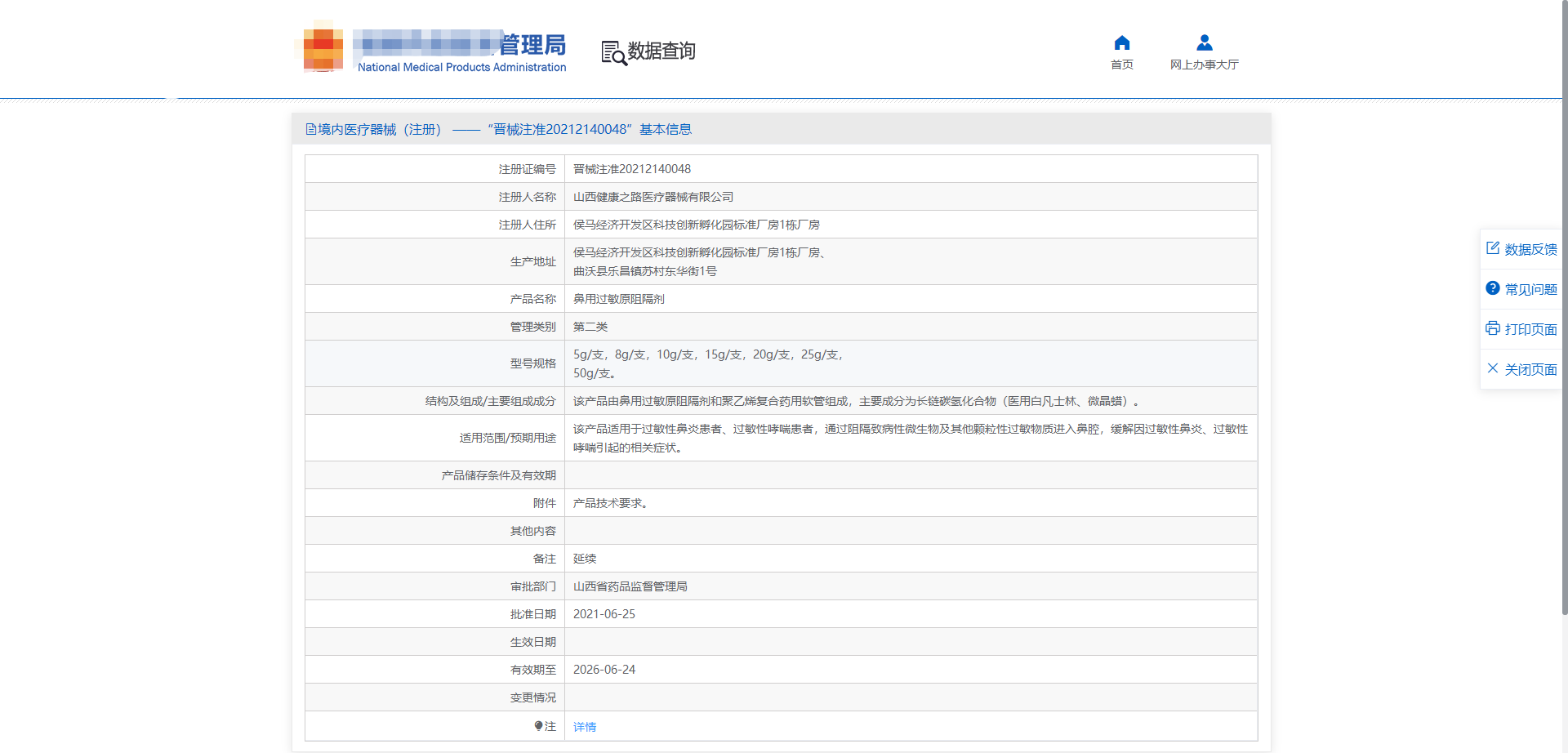Click 山西省药品监督管理局 approval department cell
Screen dimensions: 1568x753
point(630,586)
